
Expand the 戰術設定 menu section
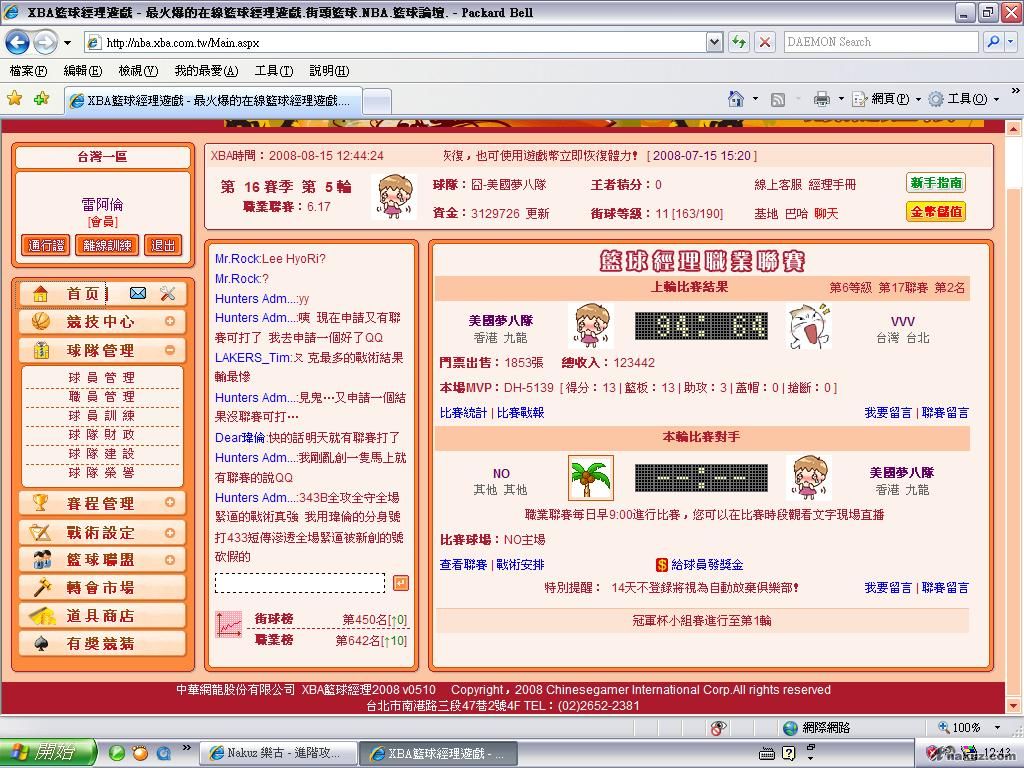coord(170,532)
